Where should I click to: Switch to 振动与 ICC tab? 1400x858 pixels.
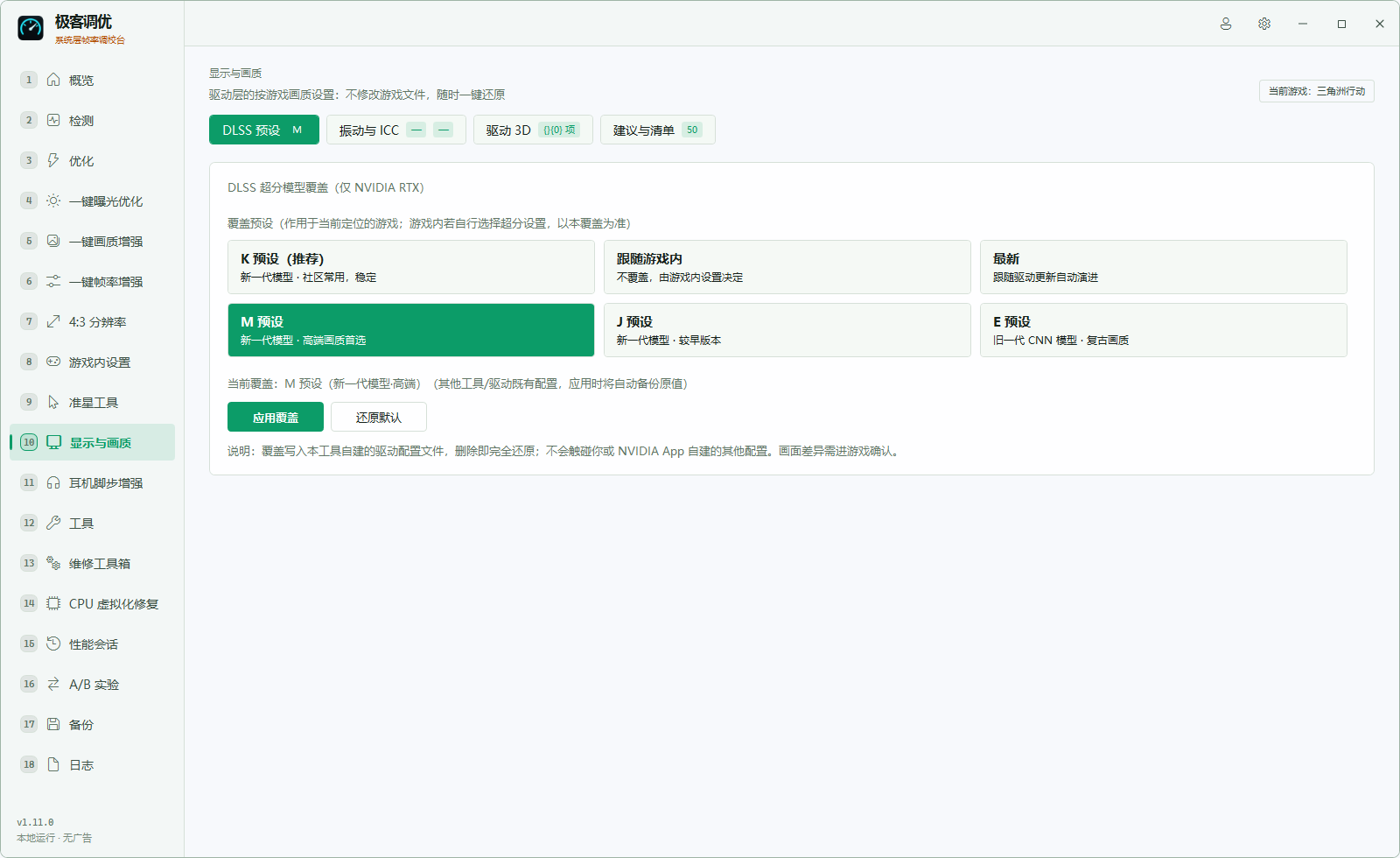coord(396,130)
